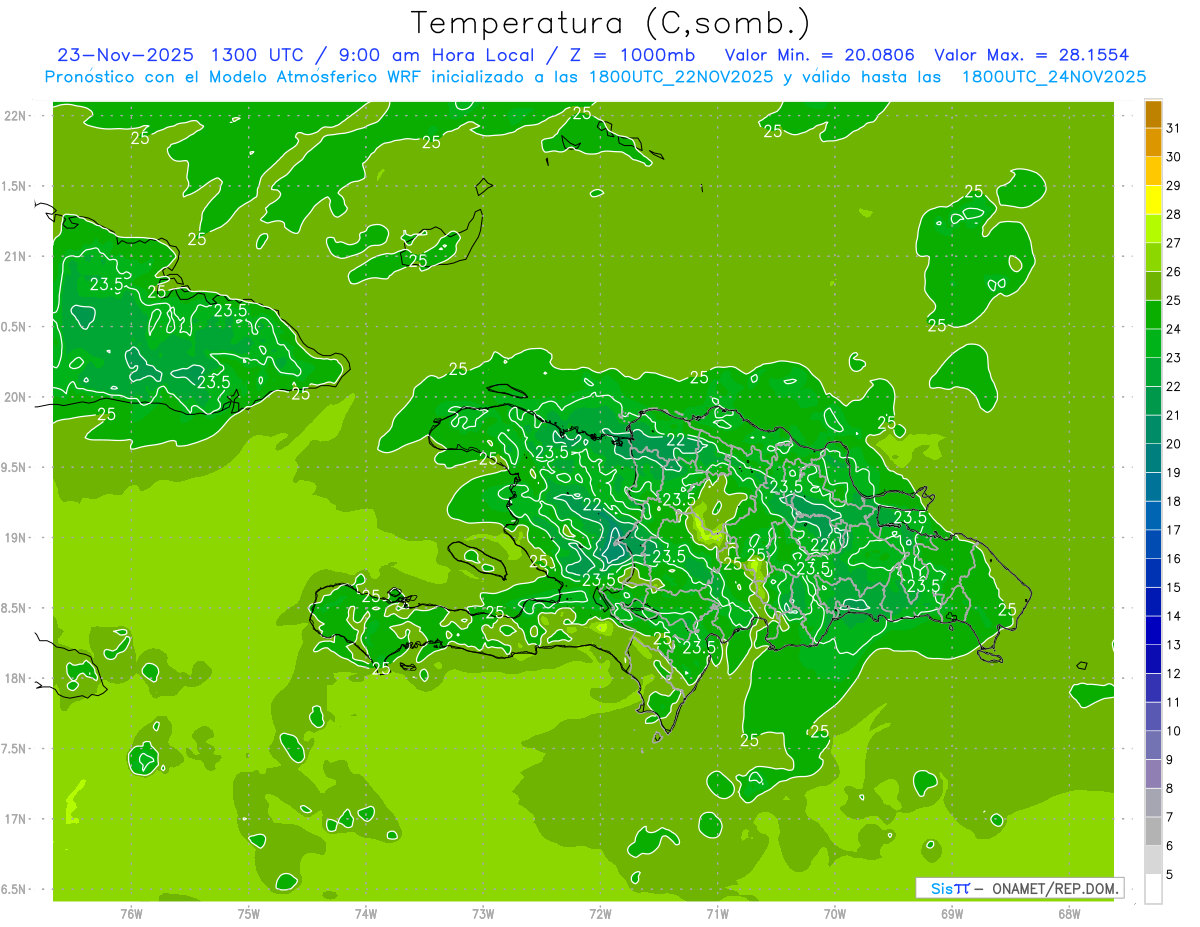Click the 22N latitude axis label
Viewport: 1200px width, 927px height.
[x=17, y=115]
